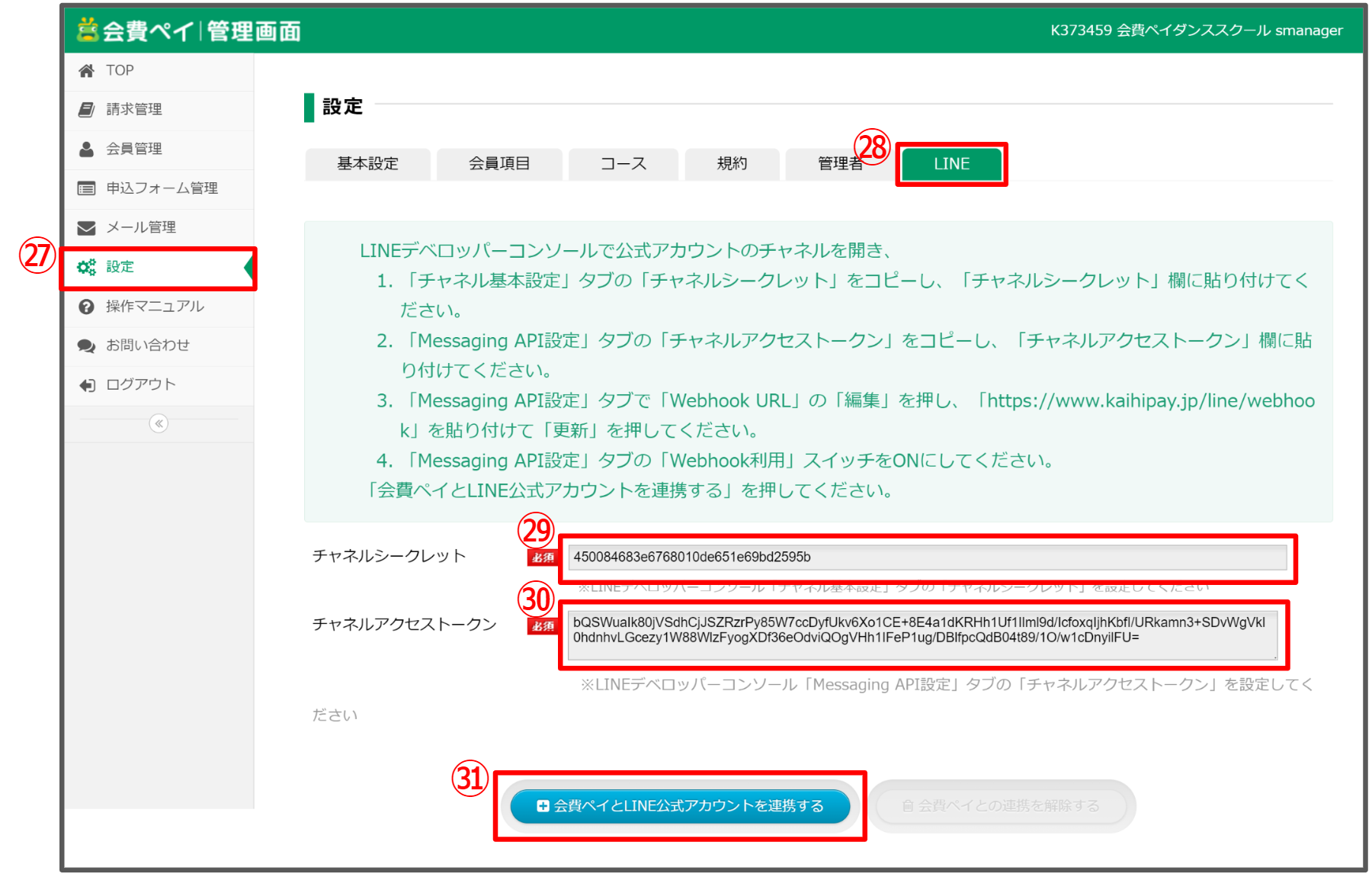The height and width of the screenshot is (874, 1372).
Task: Click the 申込フォーム管理 form icon
Action: click(x=87, y=188)
